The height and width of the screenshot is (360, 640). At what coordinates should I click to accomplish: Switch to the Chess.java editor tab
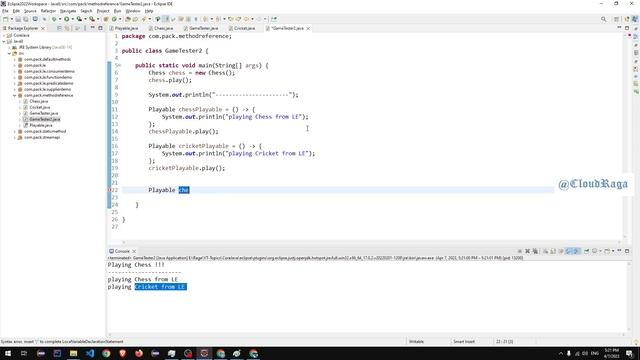[x=161, y=28]
